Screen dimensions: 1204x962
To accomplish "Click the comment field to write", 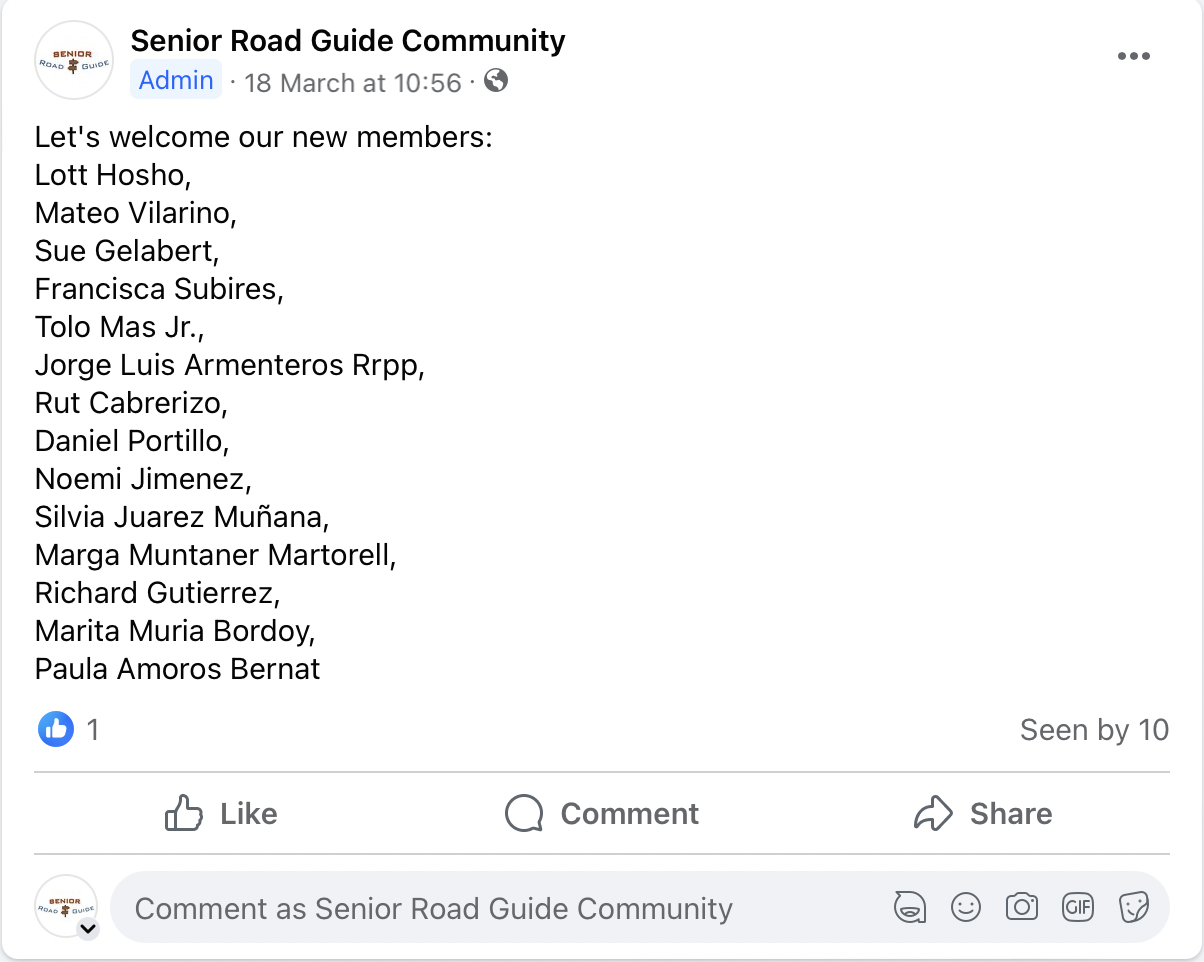I will (x=500, y=908).
